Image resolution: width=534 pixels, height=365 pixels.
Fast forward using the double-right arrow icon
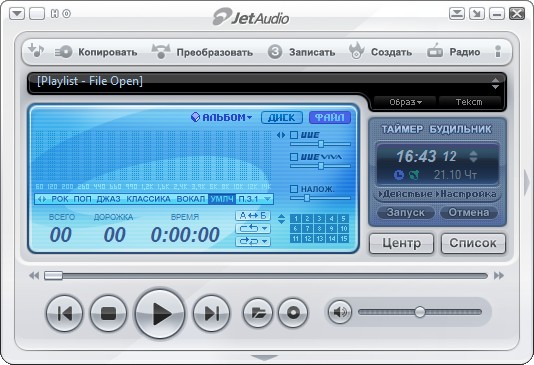point(499,275)
